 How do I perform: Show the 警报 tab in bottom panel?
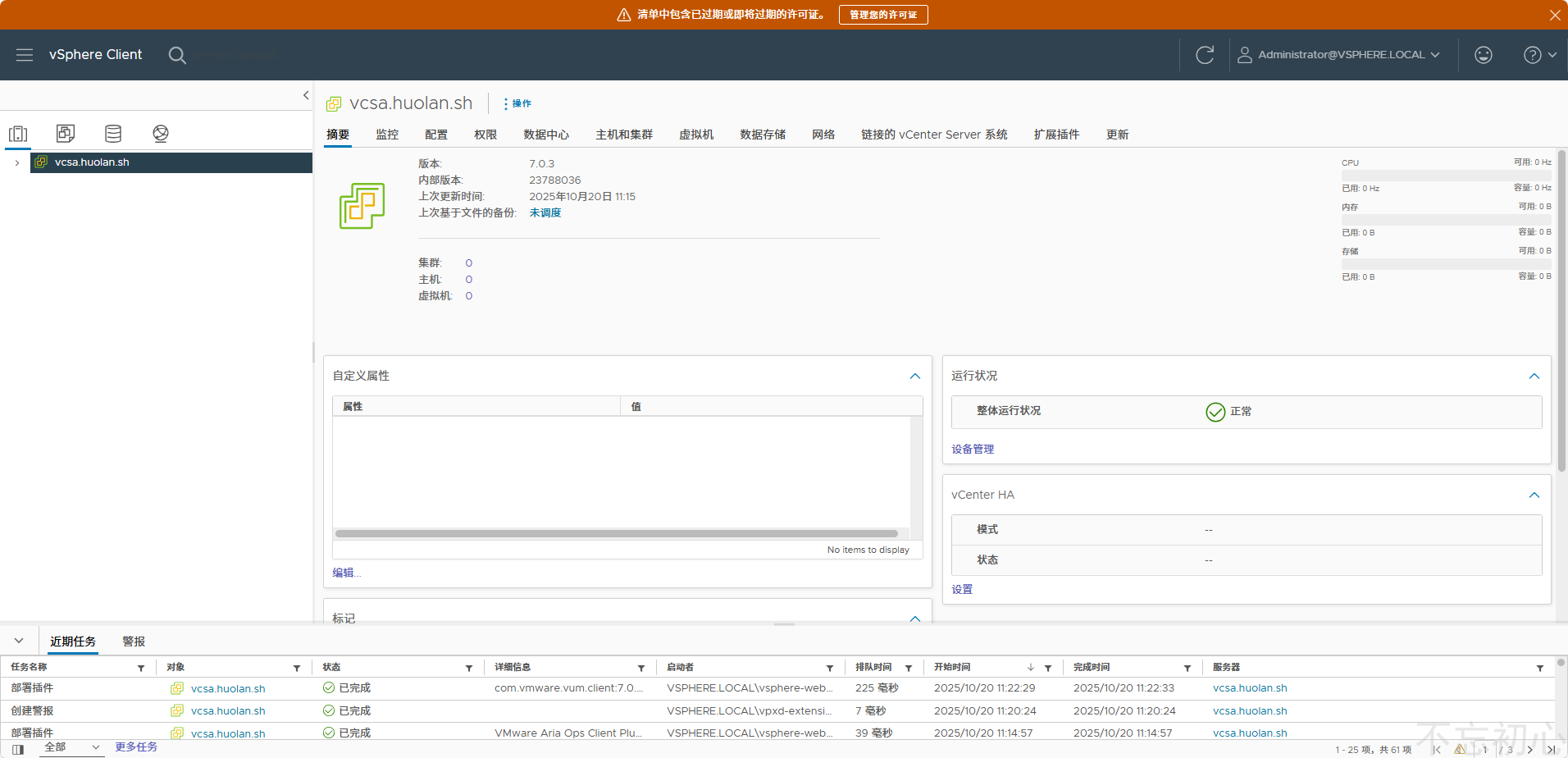(134, 642)
